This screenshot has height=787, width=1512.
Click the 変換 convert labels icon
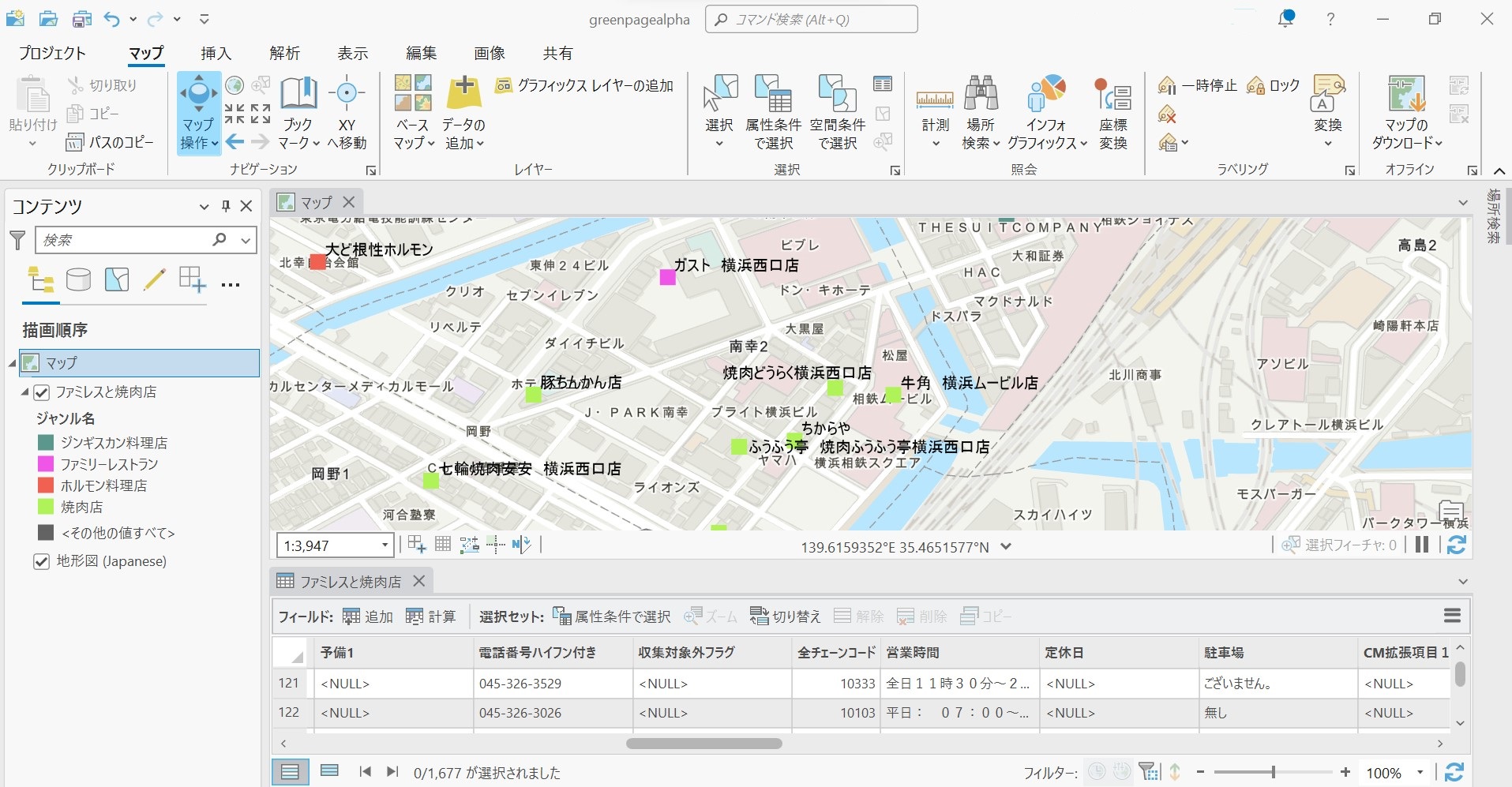click(x=1328, y=95)
